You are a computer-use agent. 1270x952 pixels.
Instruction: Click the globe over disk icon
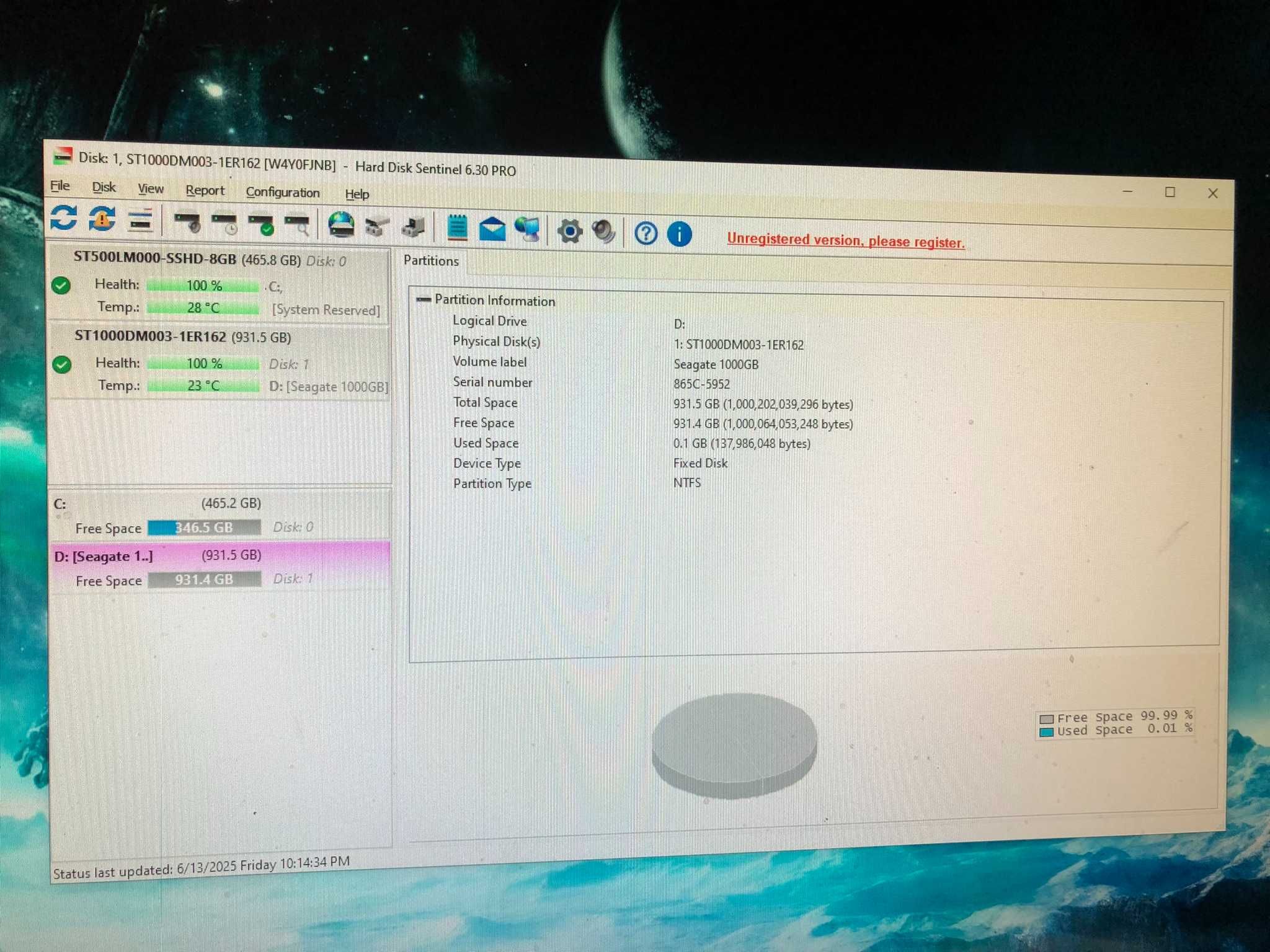point(341,224)
